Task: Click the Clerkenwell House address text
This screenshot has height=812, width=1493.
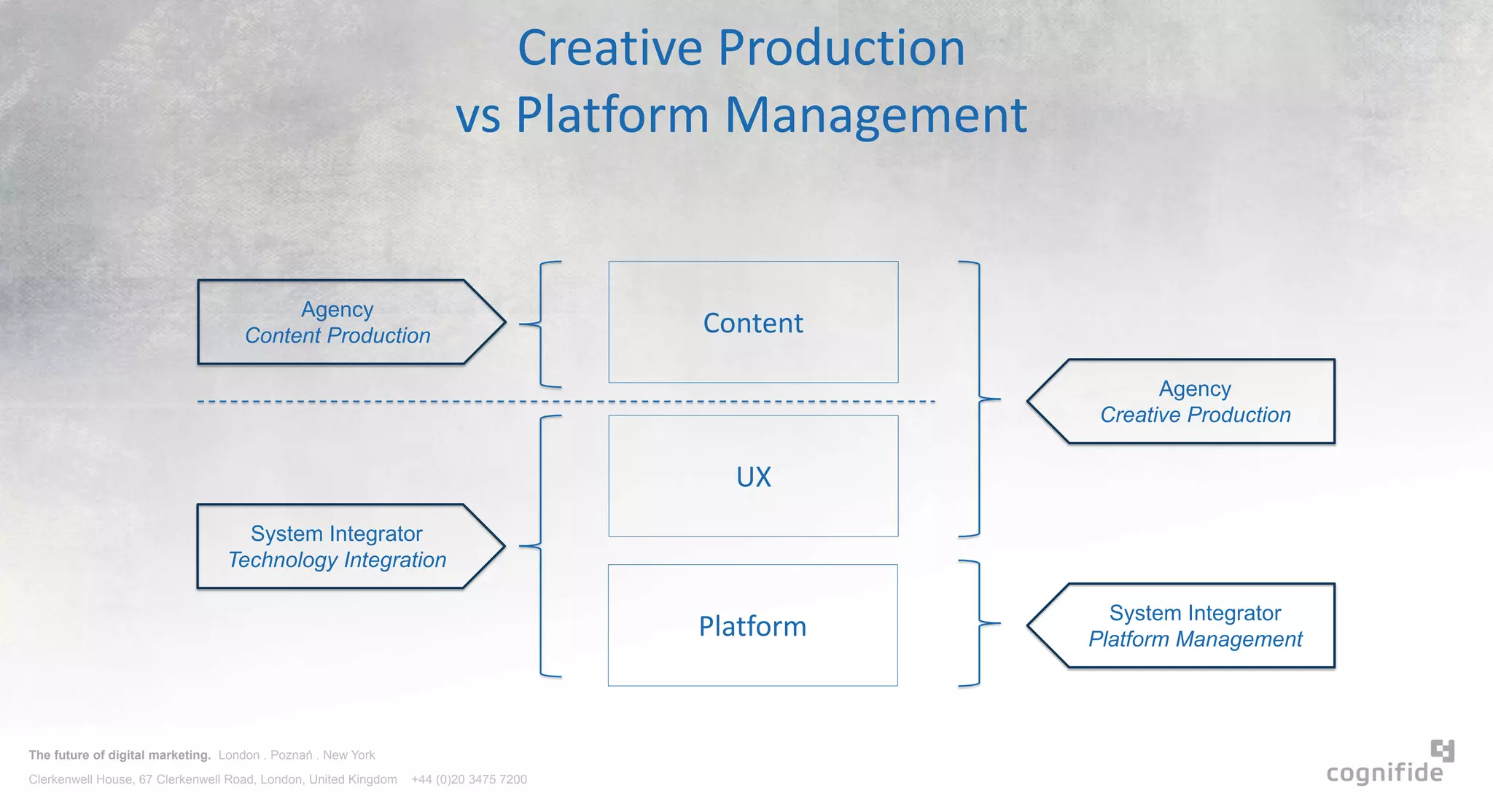Action: point(213,779)
